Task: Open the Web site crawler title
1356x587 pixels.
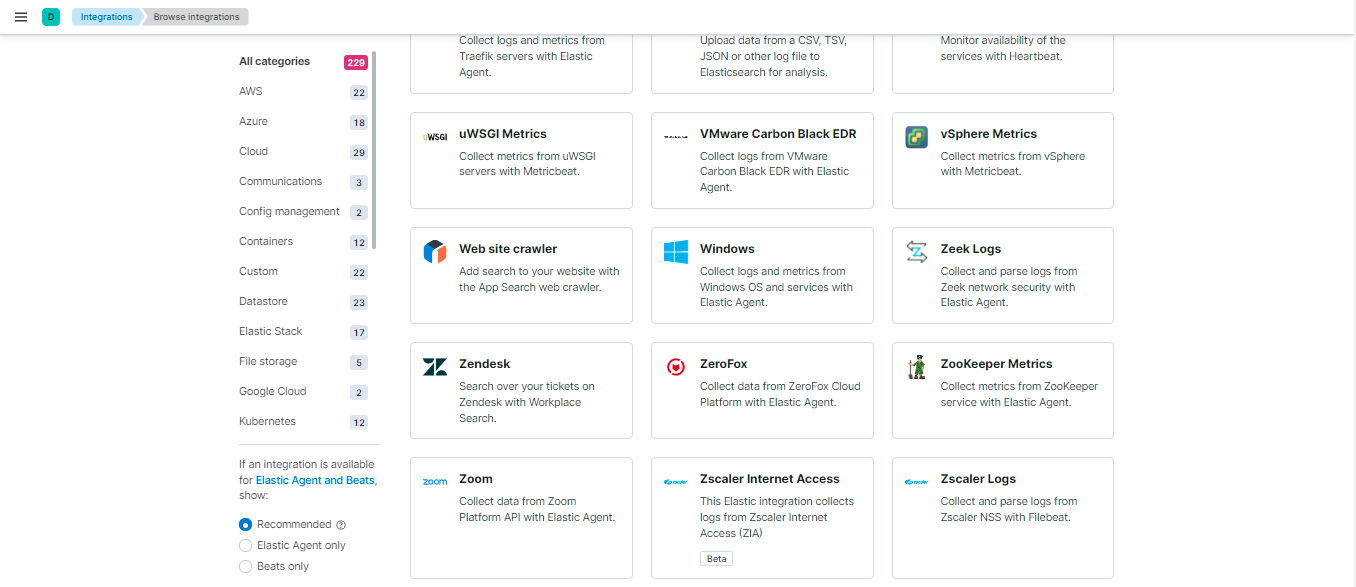Action: [x=508, y=249]
